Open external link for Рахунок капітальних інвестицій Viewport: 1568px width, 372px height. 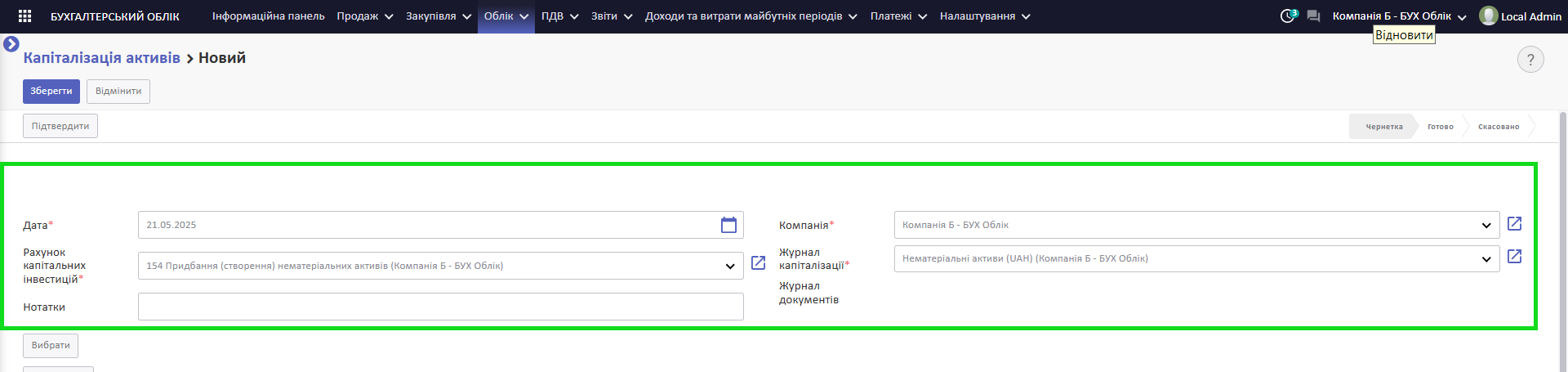click(758, 263)
